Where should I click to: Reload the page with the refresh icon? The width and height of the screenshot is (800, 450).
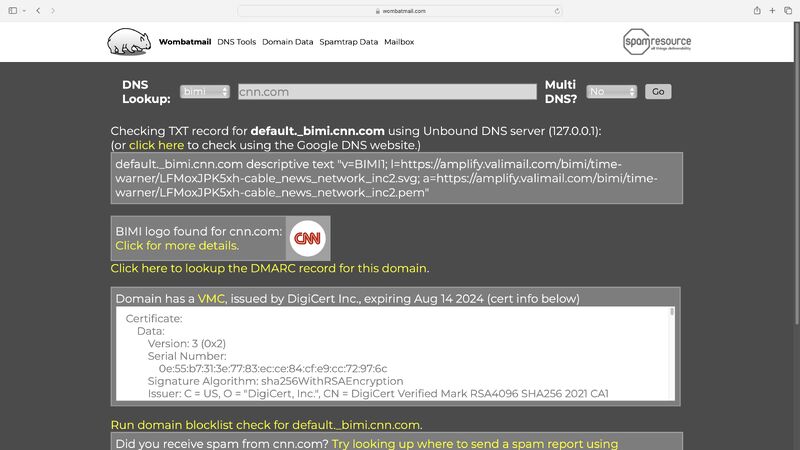557,11
